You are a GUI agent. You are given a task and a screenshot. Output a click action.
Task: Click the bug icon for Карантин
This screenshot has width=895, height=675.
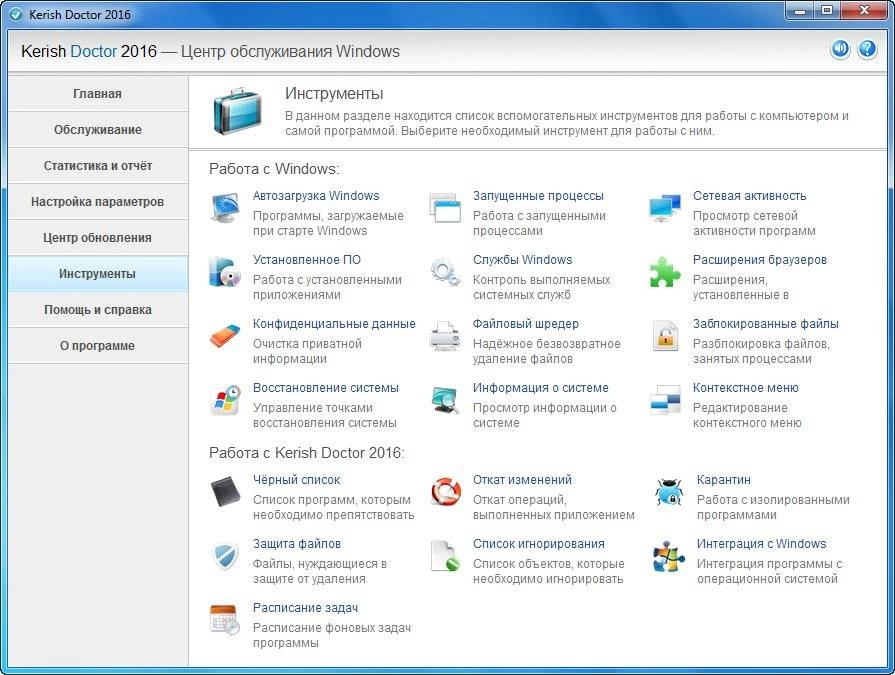[x=668, y=492]
